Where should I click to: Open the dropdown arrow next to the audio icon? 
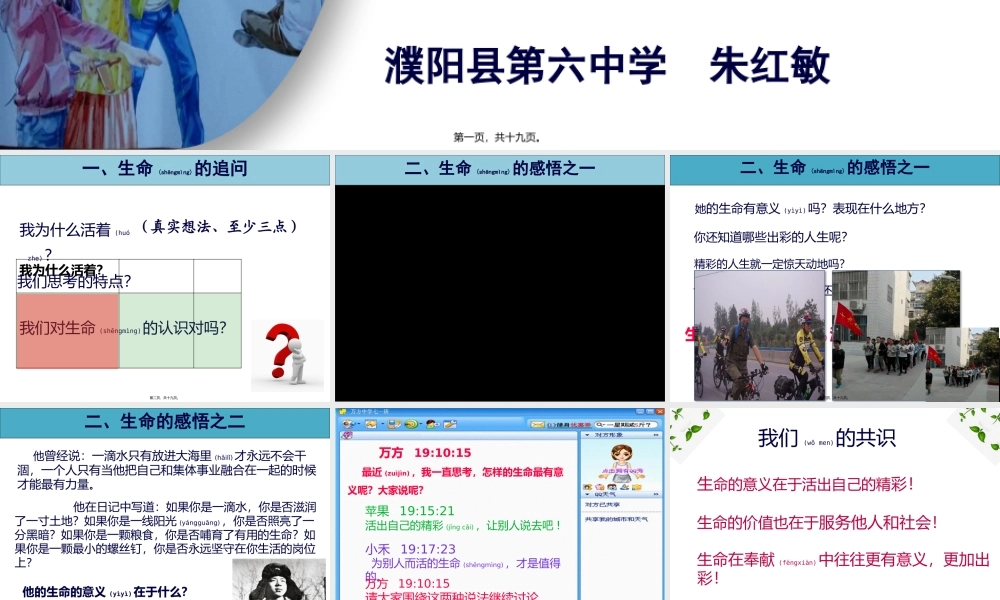(420, 424)
